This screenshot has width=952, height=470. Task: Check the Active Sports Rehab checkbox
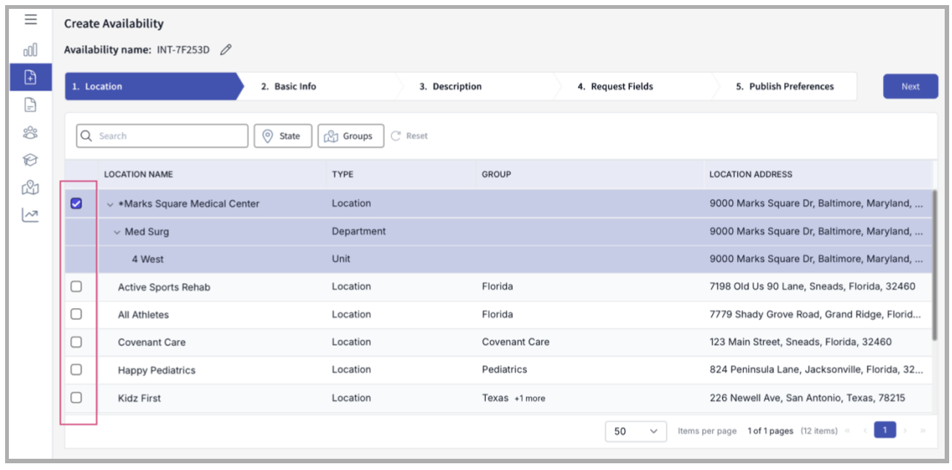tap(77, 287)
